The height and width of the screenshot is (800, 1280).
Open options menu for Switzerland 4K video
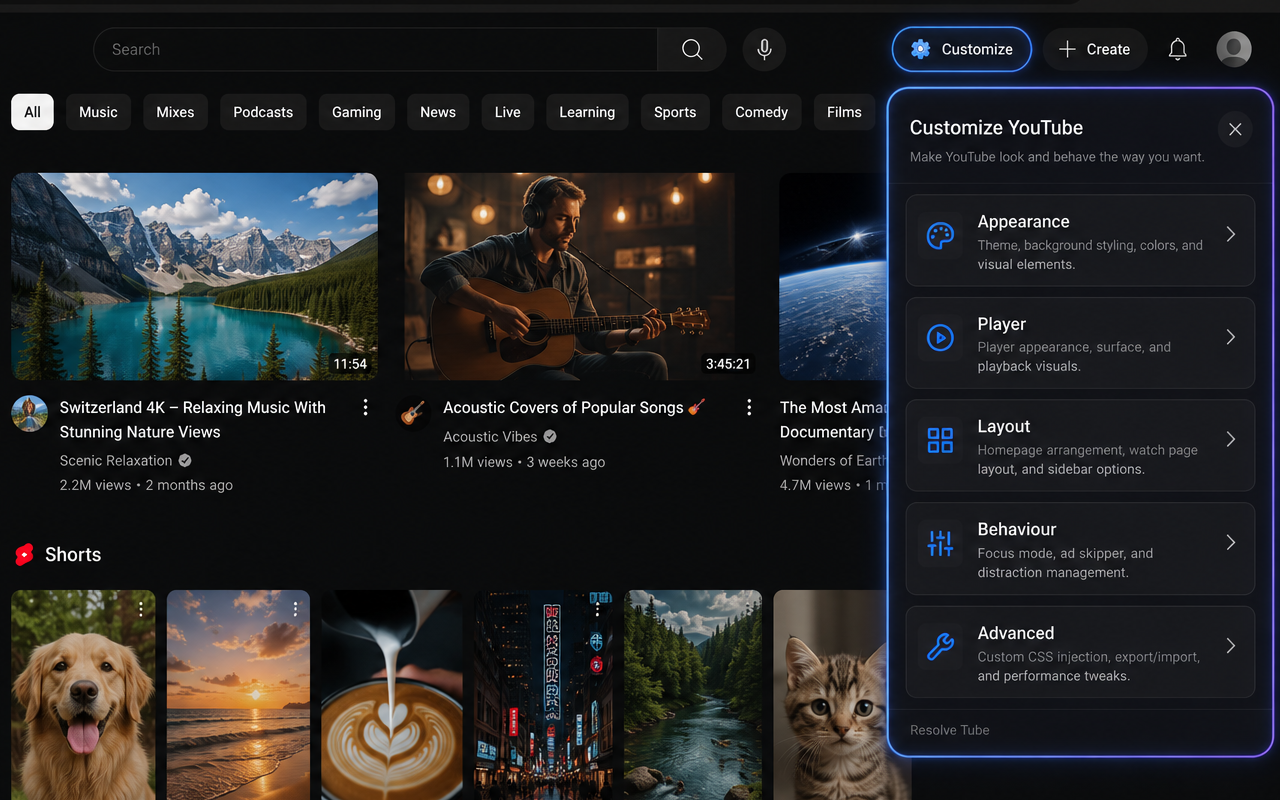[365, 407]
